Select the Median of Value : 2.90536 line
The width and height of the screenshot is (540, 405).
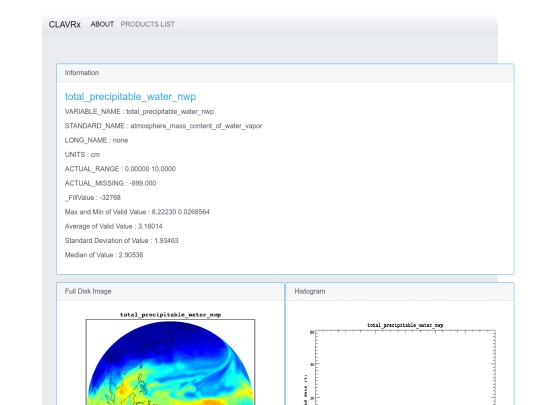pos(104,255)
